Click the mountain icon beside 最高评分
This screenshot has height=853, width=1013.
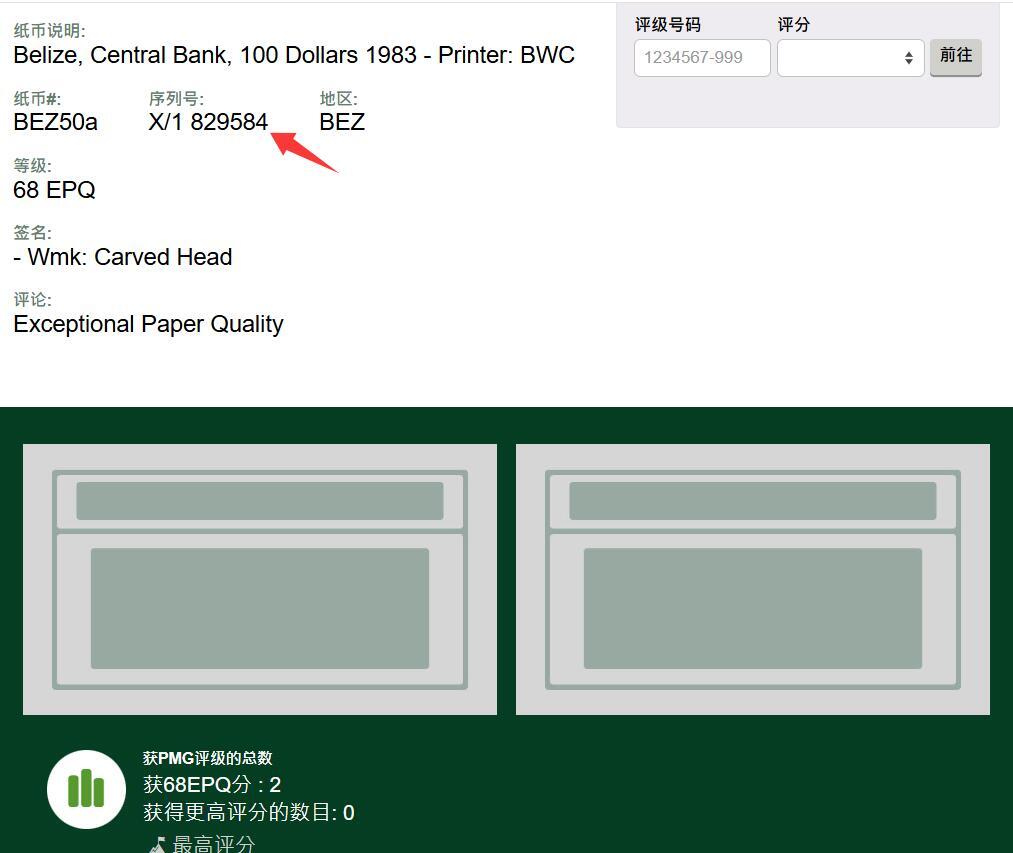pyautogui.click(x=157, y=845)
